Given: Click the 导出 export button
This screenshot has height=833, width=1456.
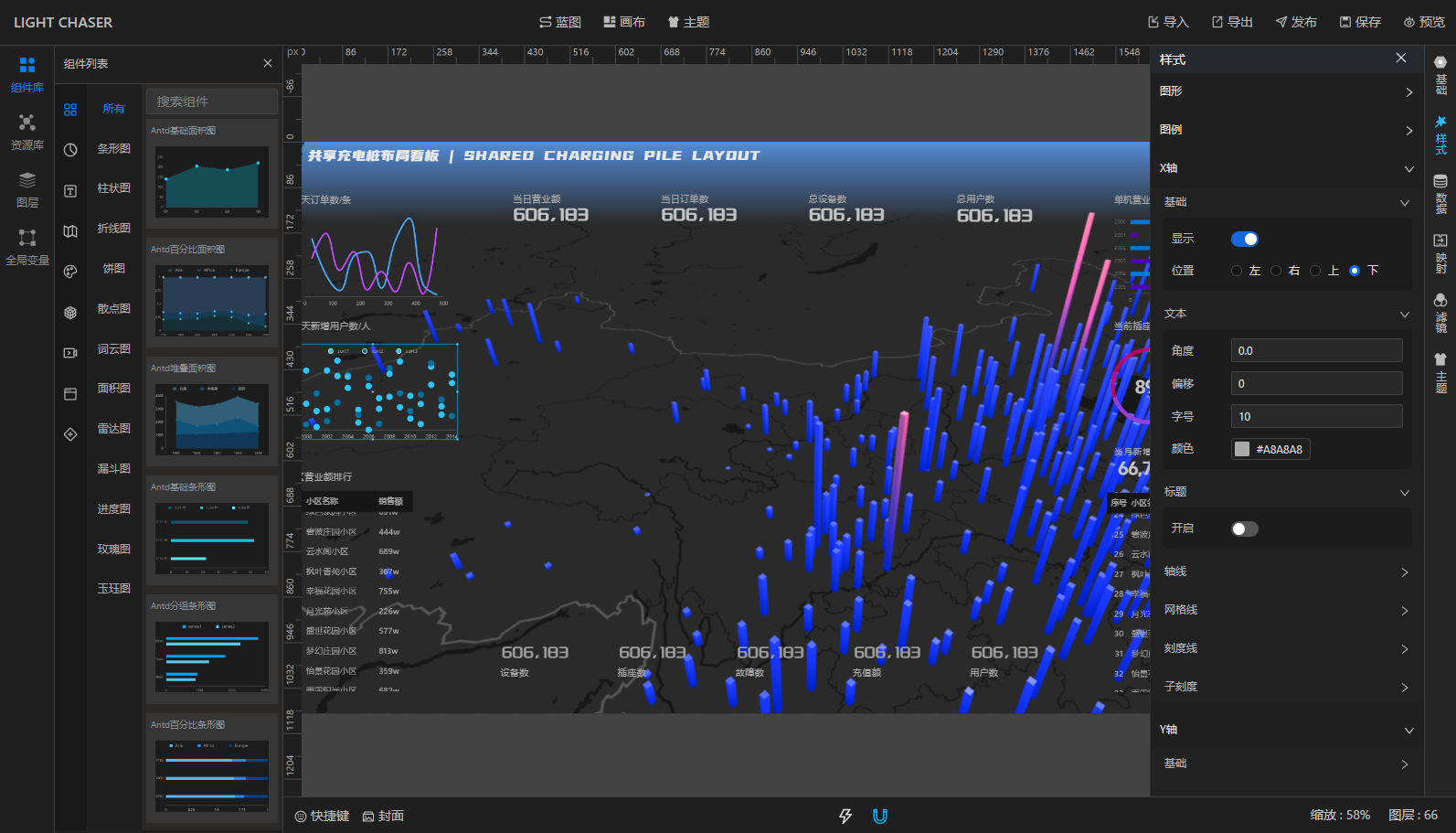Looking at the screenshot, I should 1232,22.
